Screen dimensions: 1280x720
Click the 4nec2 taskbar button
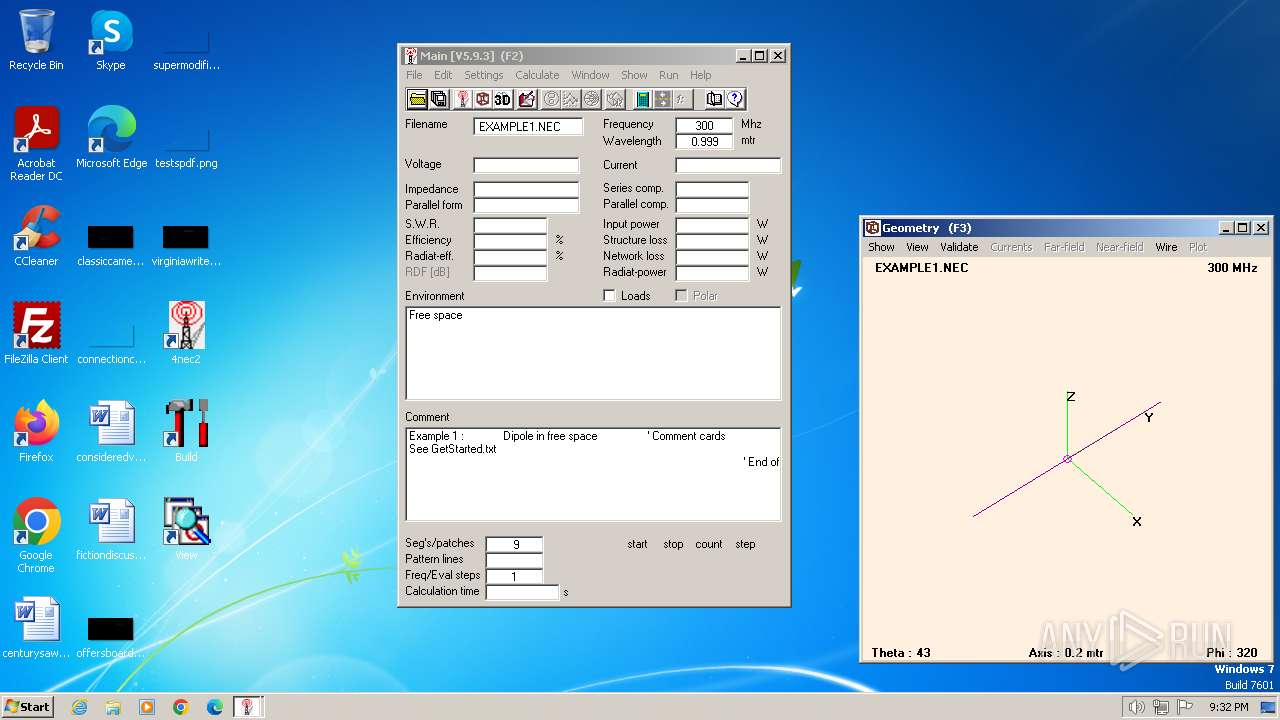[x=247, y=707]
